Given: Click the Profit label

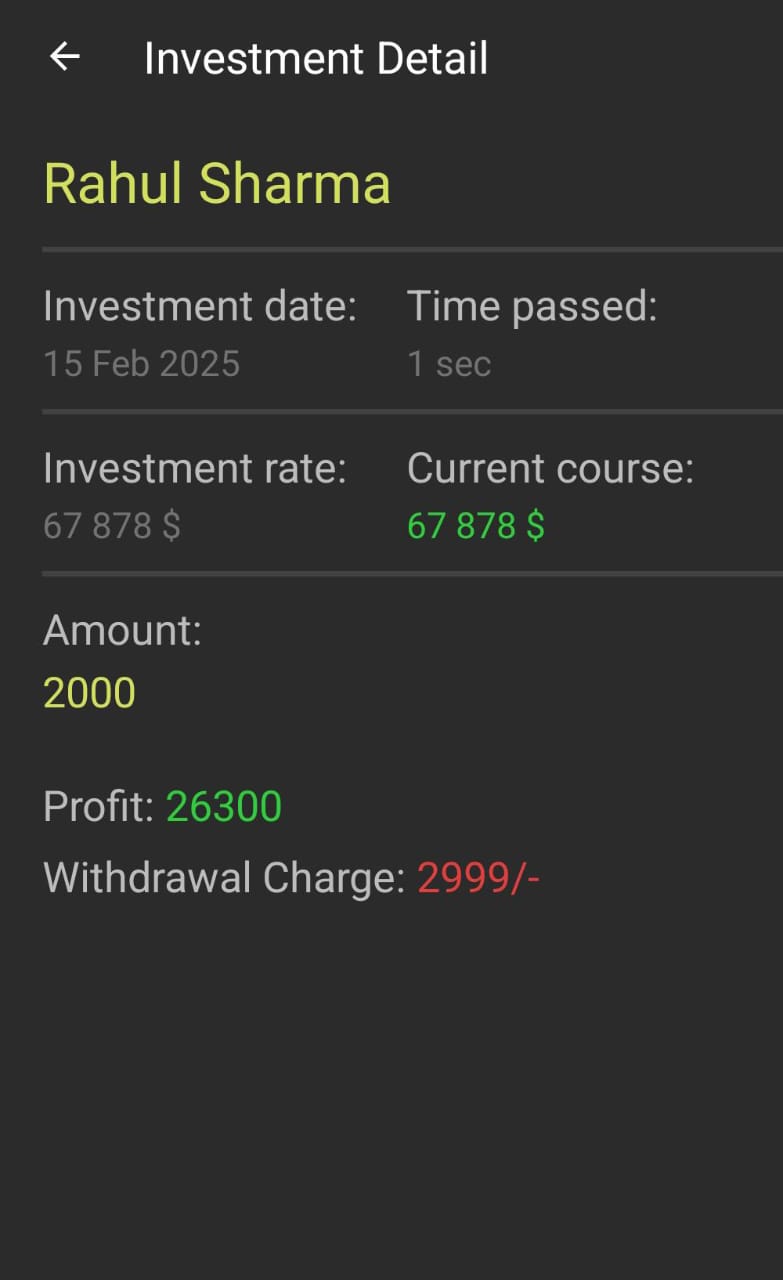Looking at the screenshot, I should (x=98, y=806).
